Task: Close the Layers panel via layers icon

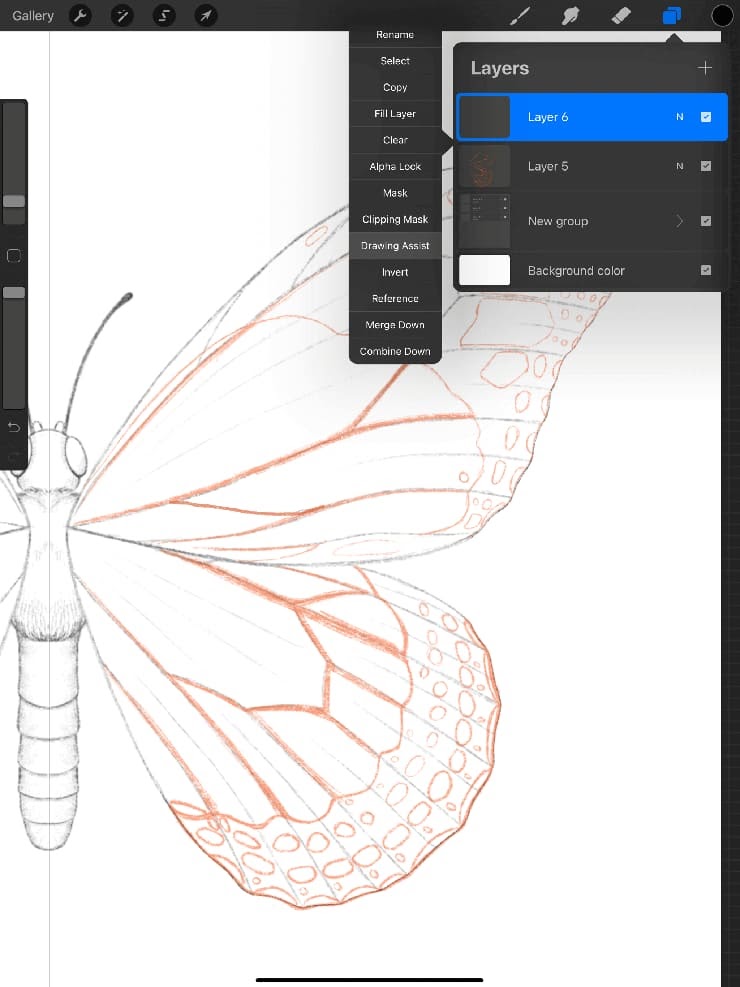Action: 671,15
